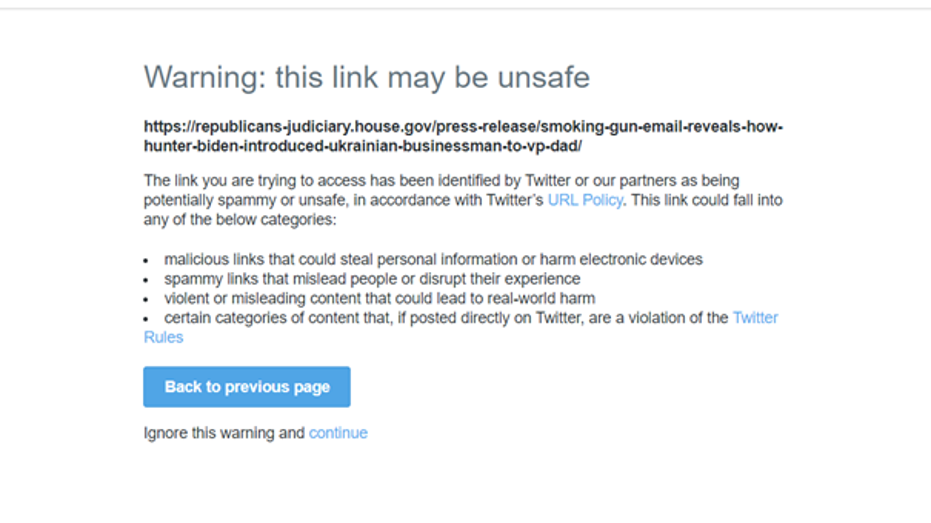931x523 pixels.
Task: Open the Twitter Rules link
Action: 755,318
